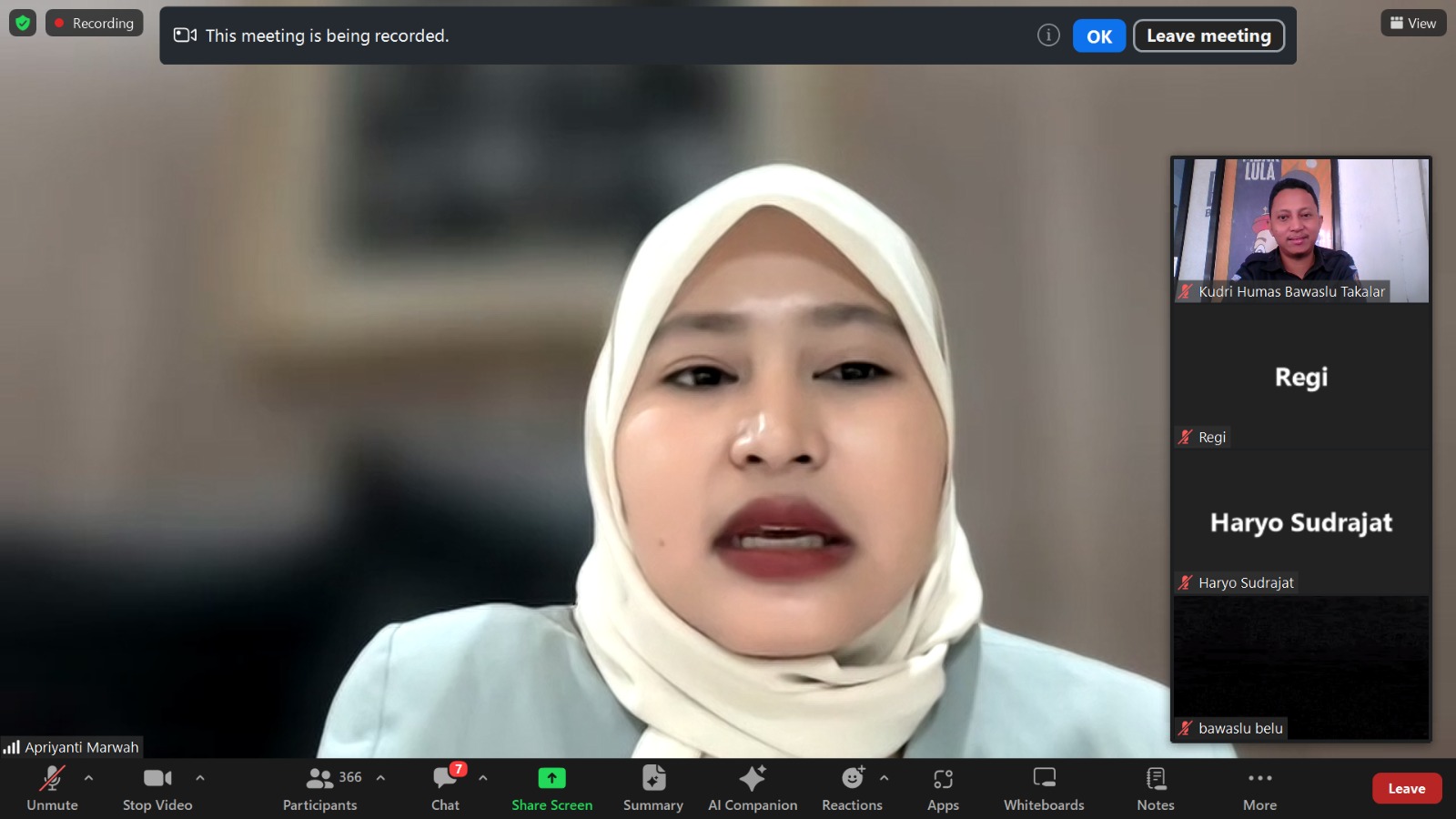Image resolution: width=1456 pixels, height=819 pixels.
Task: Start your video
Action: 157,788
